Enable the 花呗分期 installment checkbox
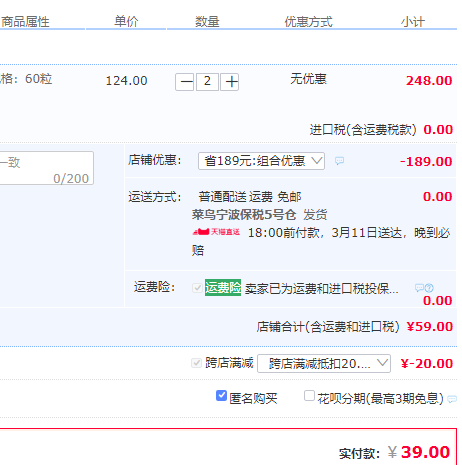Viewport: 462px width, 465px height. pyautogui.click(x=309, y=396)
